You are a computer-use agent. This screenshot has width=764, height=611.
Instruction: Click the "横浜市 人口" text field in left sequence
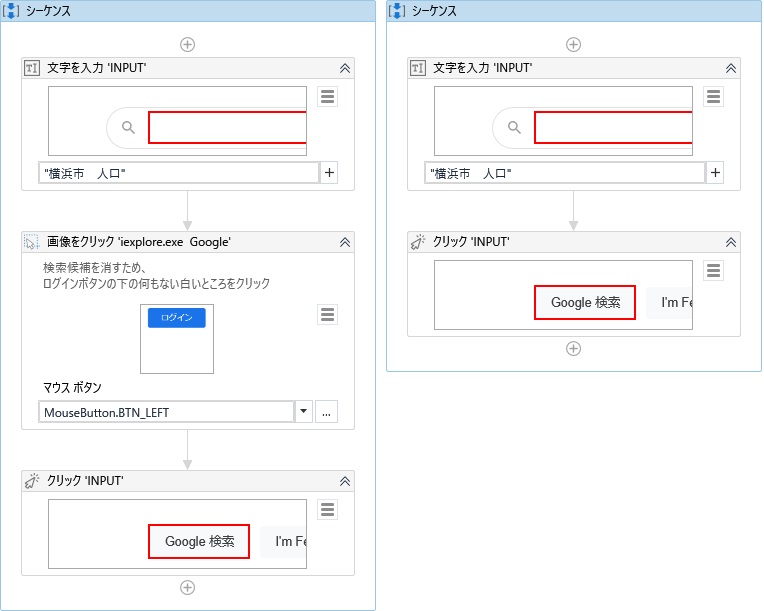pos(178,173)
